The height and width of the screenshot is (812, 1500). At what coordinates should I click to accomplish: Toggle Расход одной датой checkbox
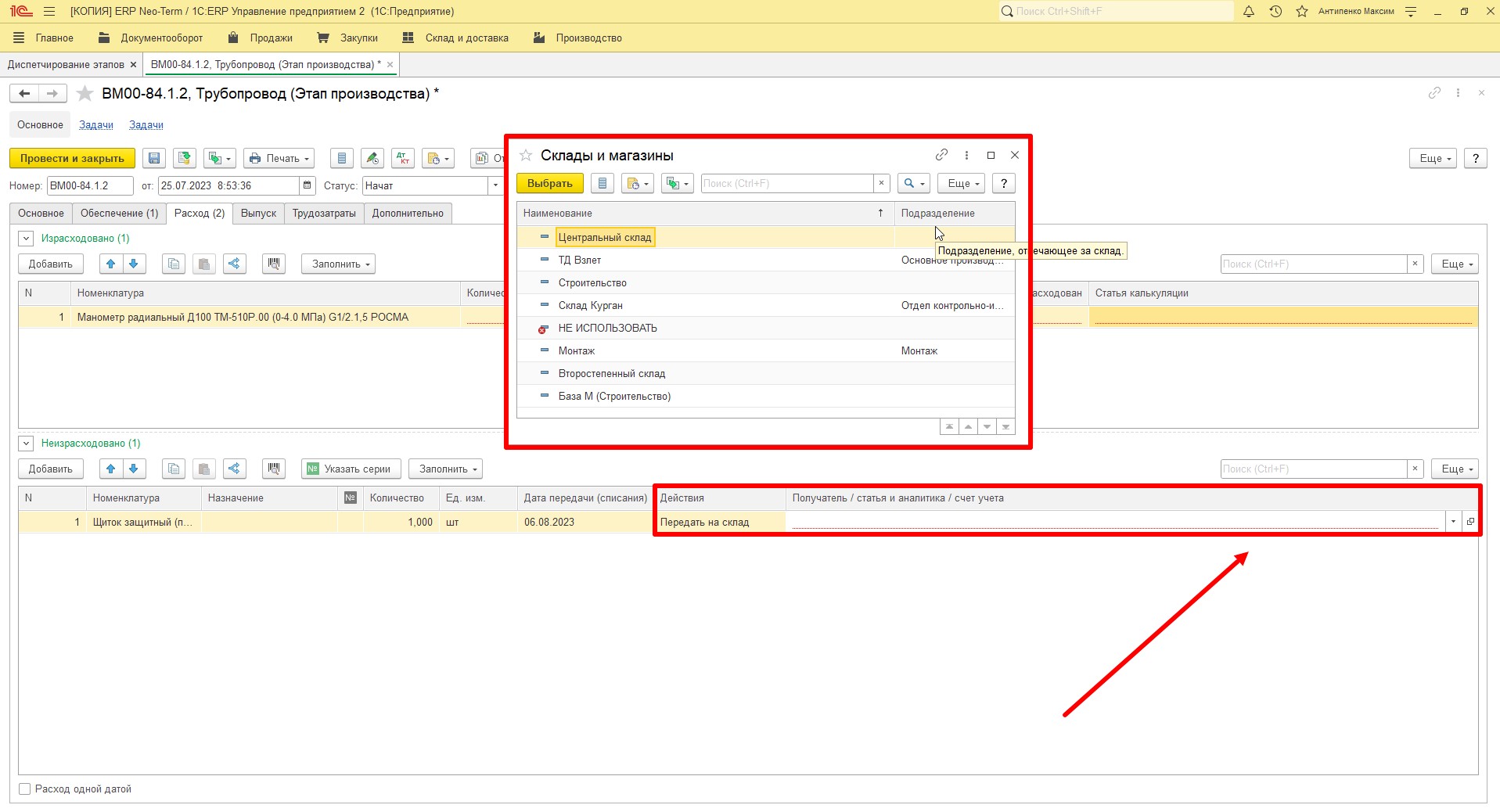coord(25,789)
